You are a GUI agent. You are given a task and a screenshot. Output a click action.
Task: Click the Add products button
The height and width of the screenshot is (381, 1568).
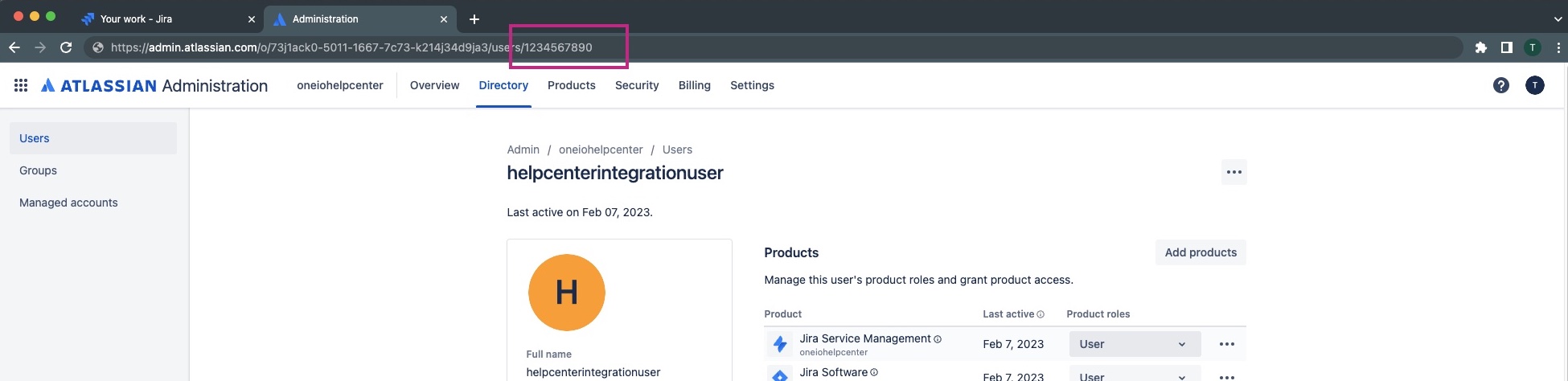1201,252
